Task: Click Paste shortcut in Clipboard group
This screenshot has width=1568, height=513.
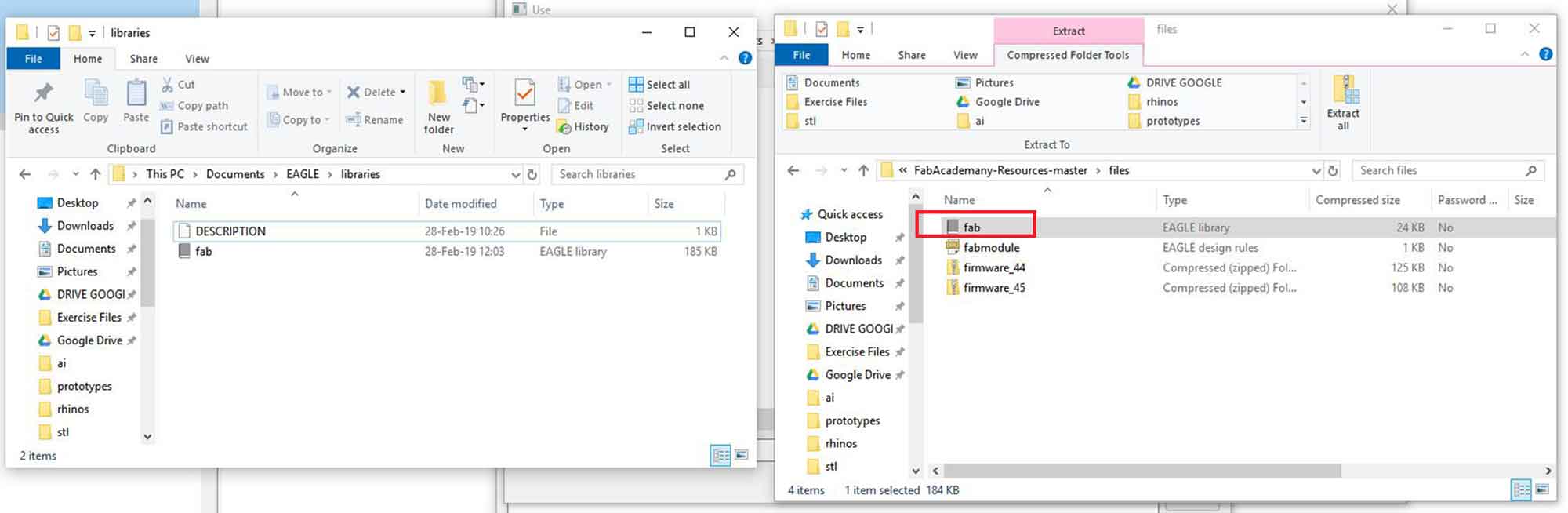Action: click(x=204, y=126)
